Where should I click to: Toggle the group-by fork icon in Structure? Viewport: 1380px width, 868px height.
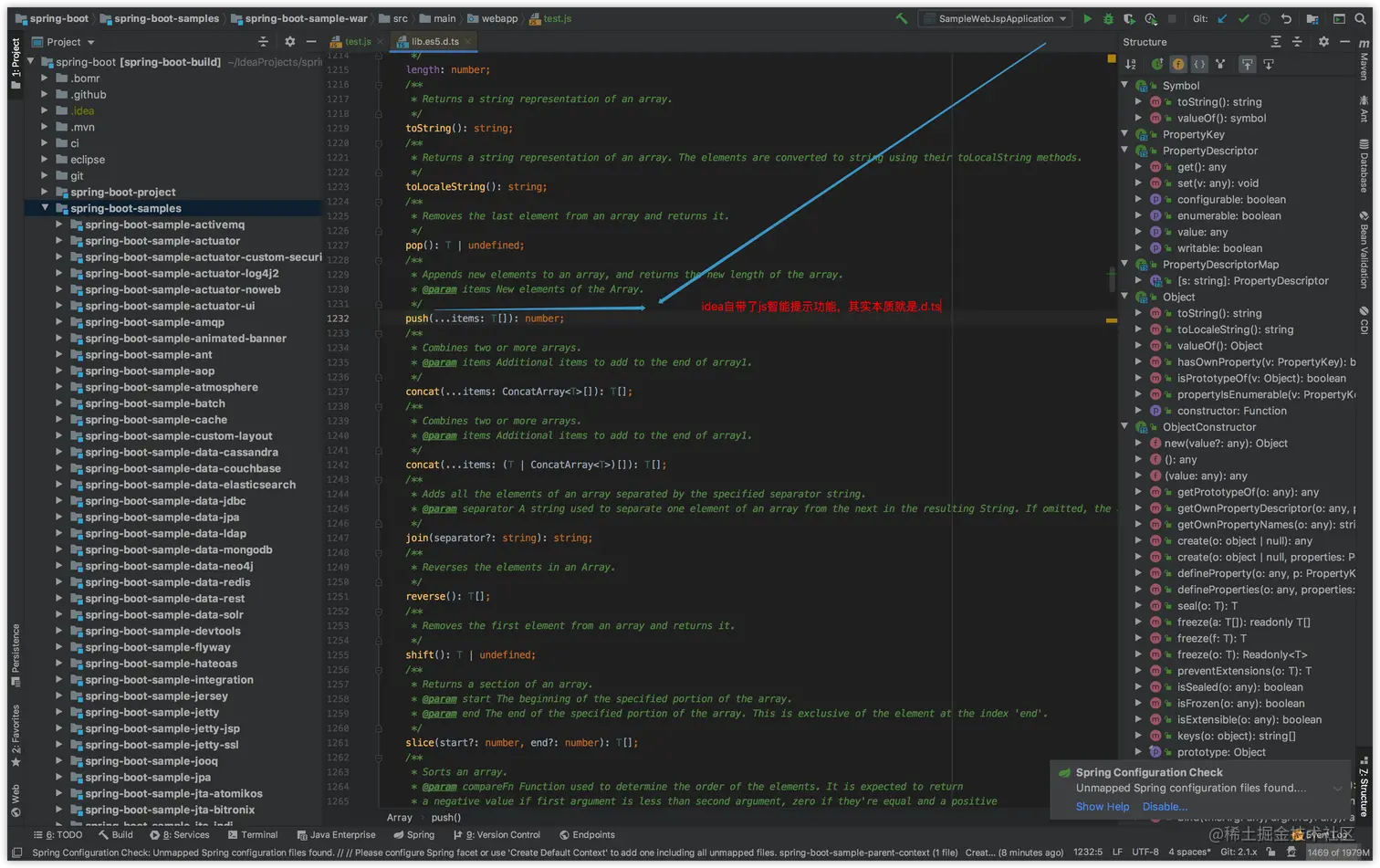(1220, 64)
